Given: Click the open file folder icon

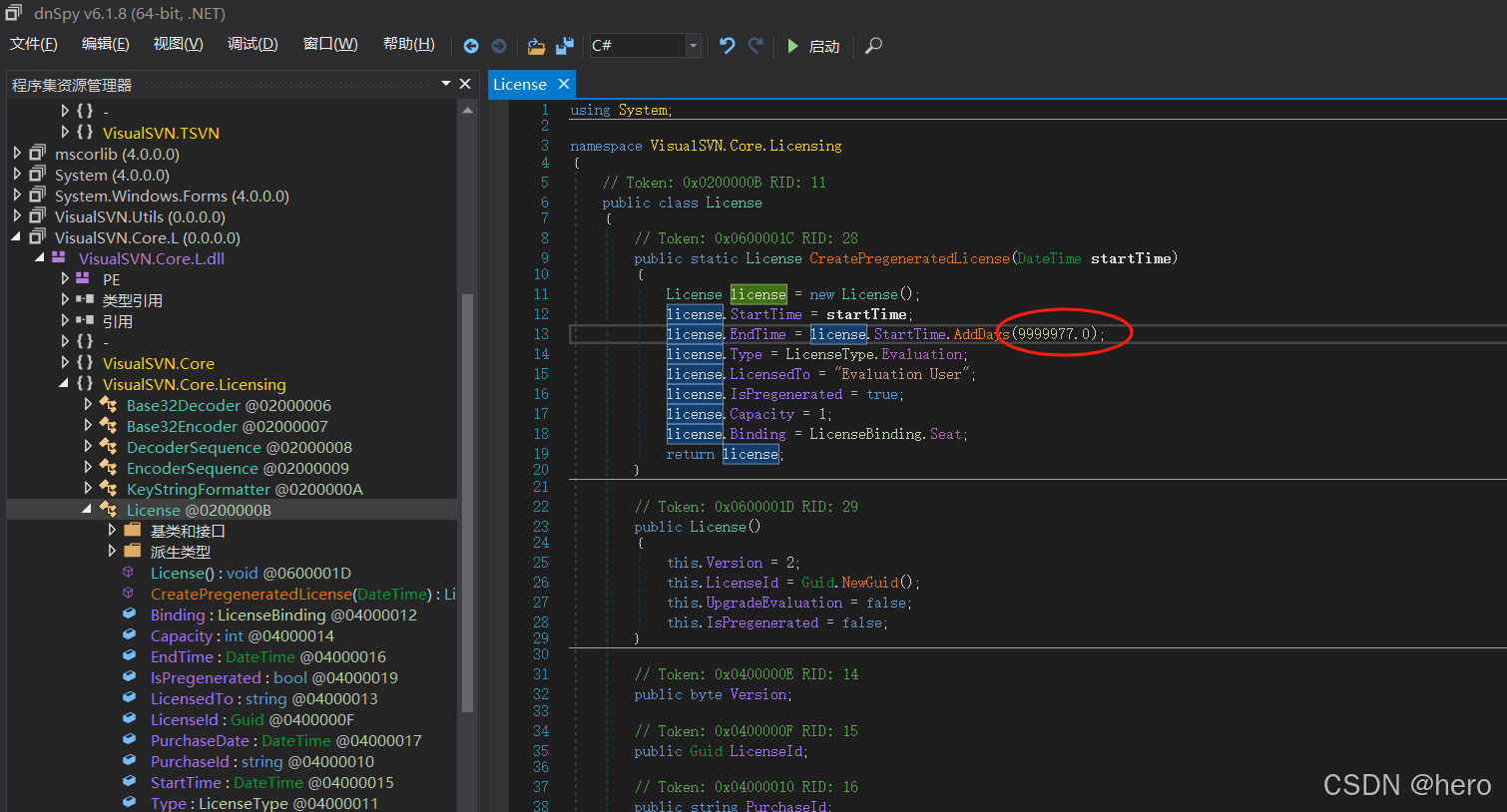Looking at the screenshot, I should point(536,46).
